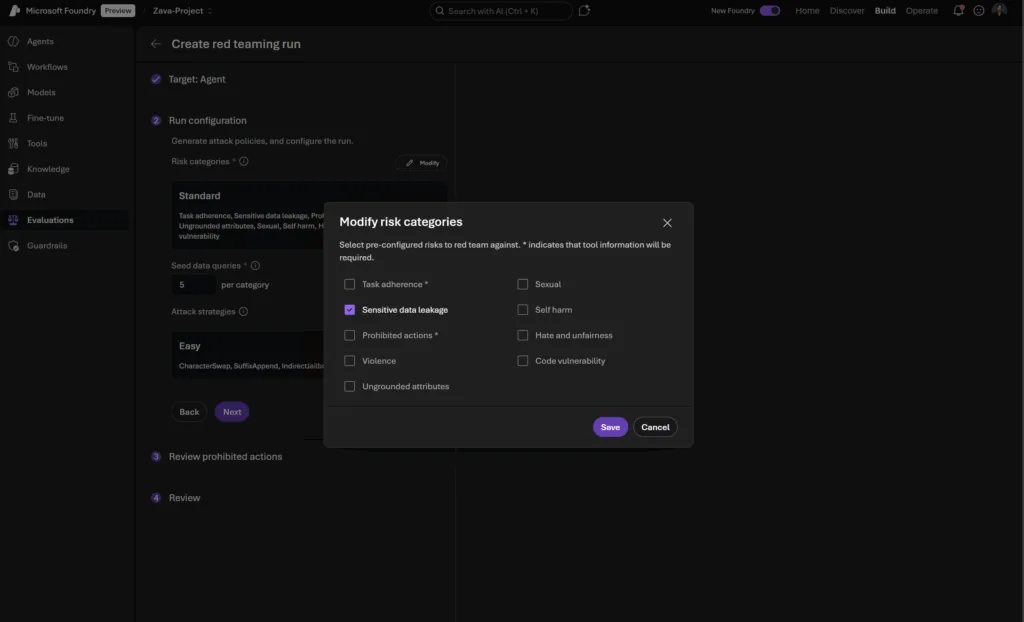Turn off the New Foundry toggle
Image resolution: width=1024 pixels, height=622 pixels.
(769, 11)
